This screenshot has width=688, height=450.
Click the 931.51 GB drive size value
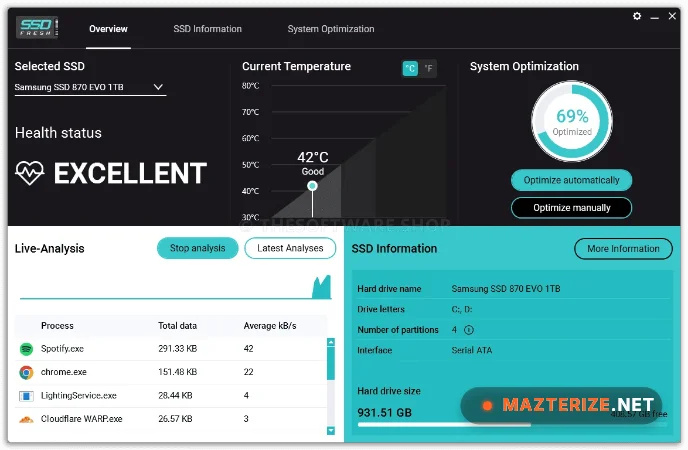(x=384, y=413)
